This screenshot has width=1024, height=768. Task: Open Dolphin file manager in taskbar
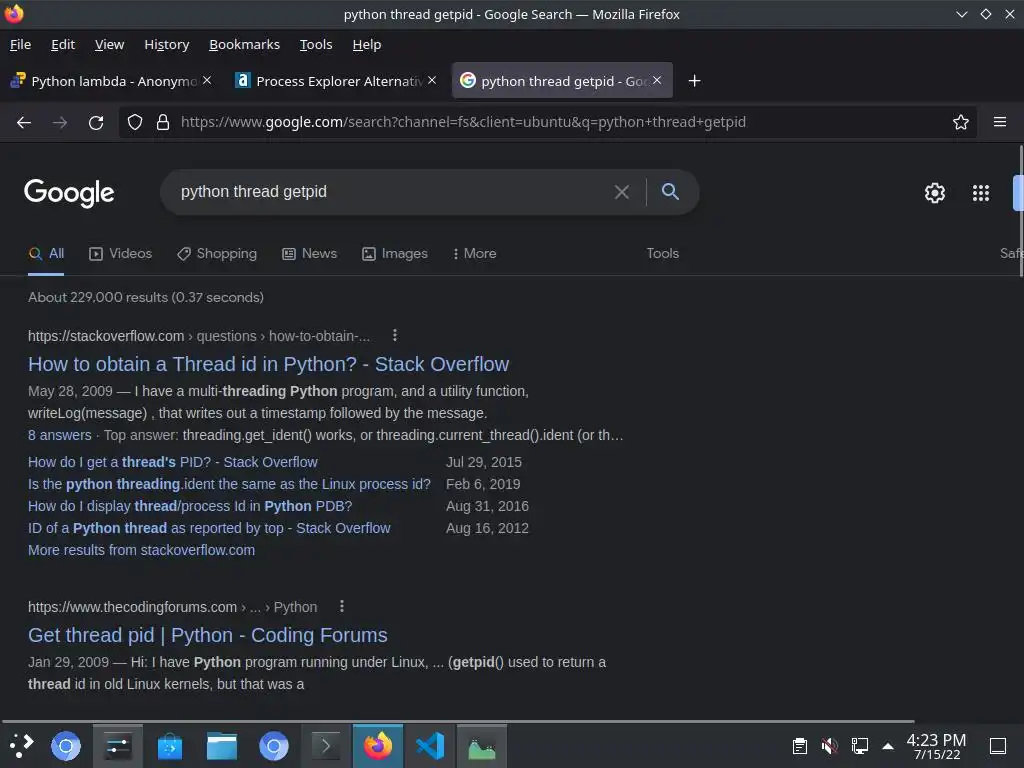(x=222, y=746)
